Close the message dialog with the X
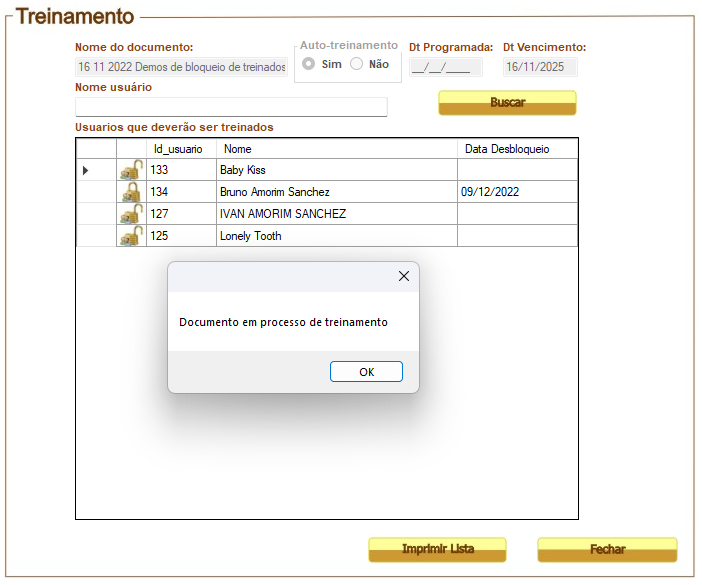Image resolution: width=702 pixels, height=585 pixels. tap(404, 276)
